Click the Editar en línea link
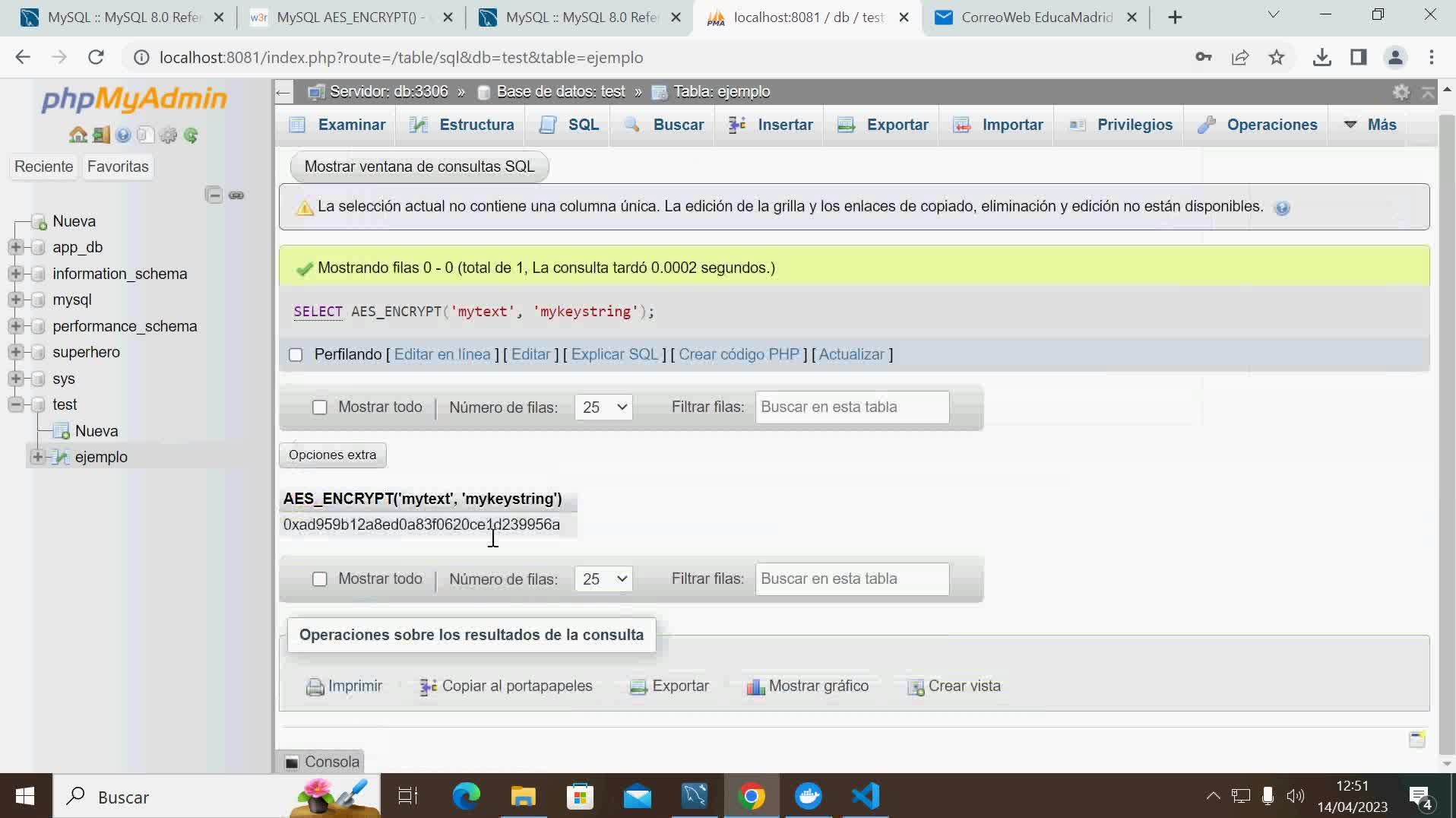 442,355
